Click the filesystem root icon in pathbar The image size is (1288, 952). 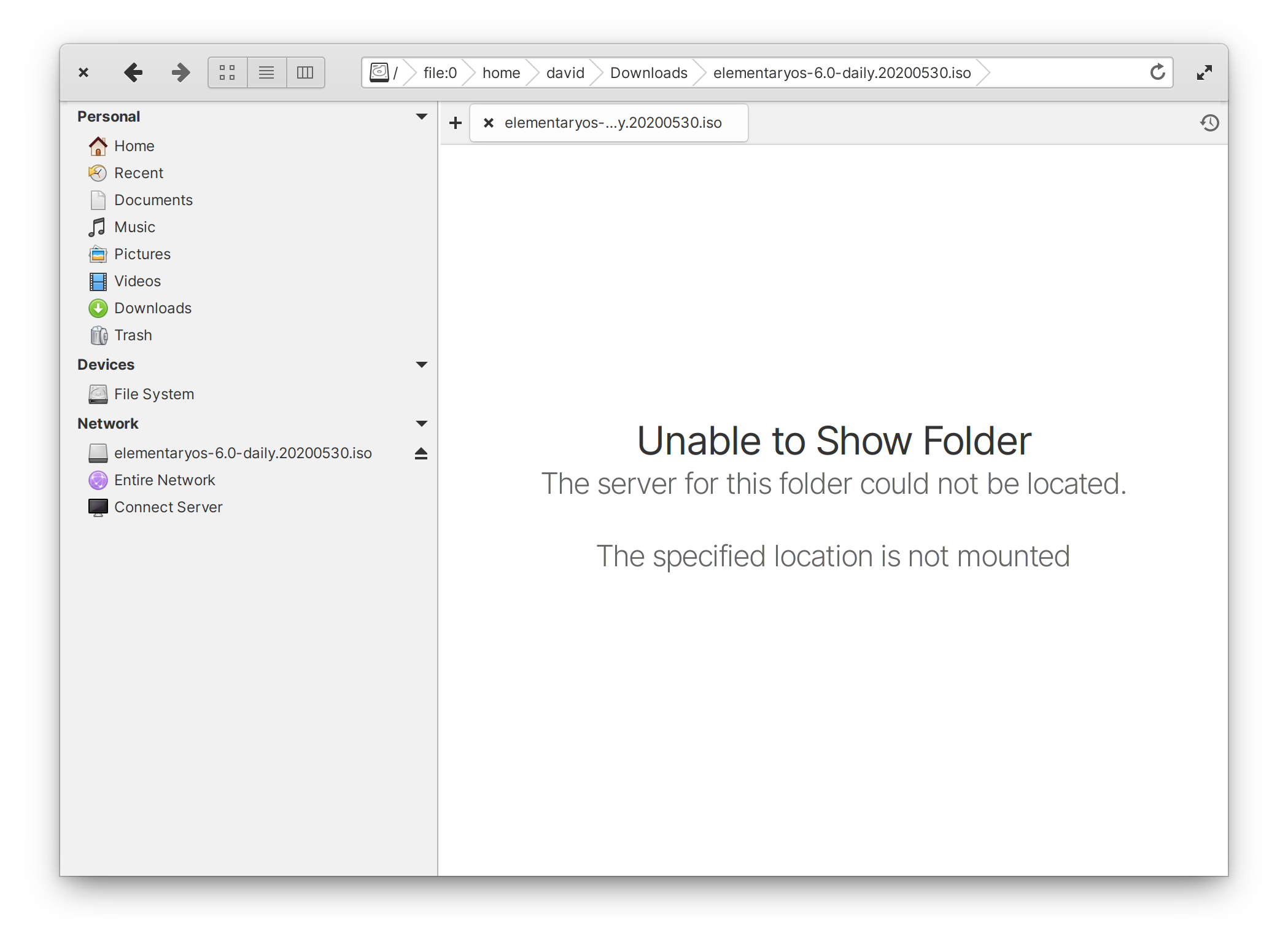tap(380, 72)
